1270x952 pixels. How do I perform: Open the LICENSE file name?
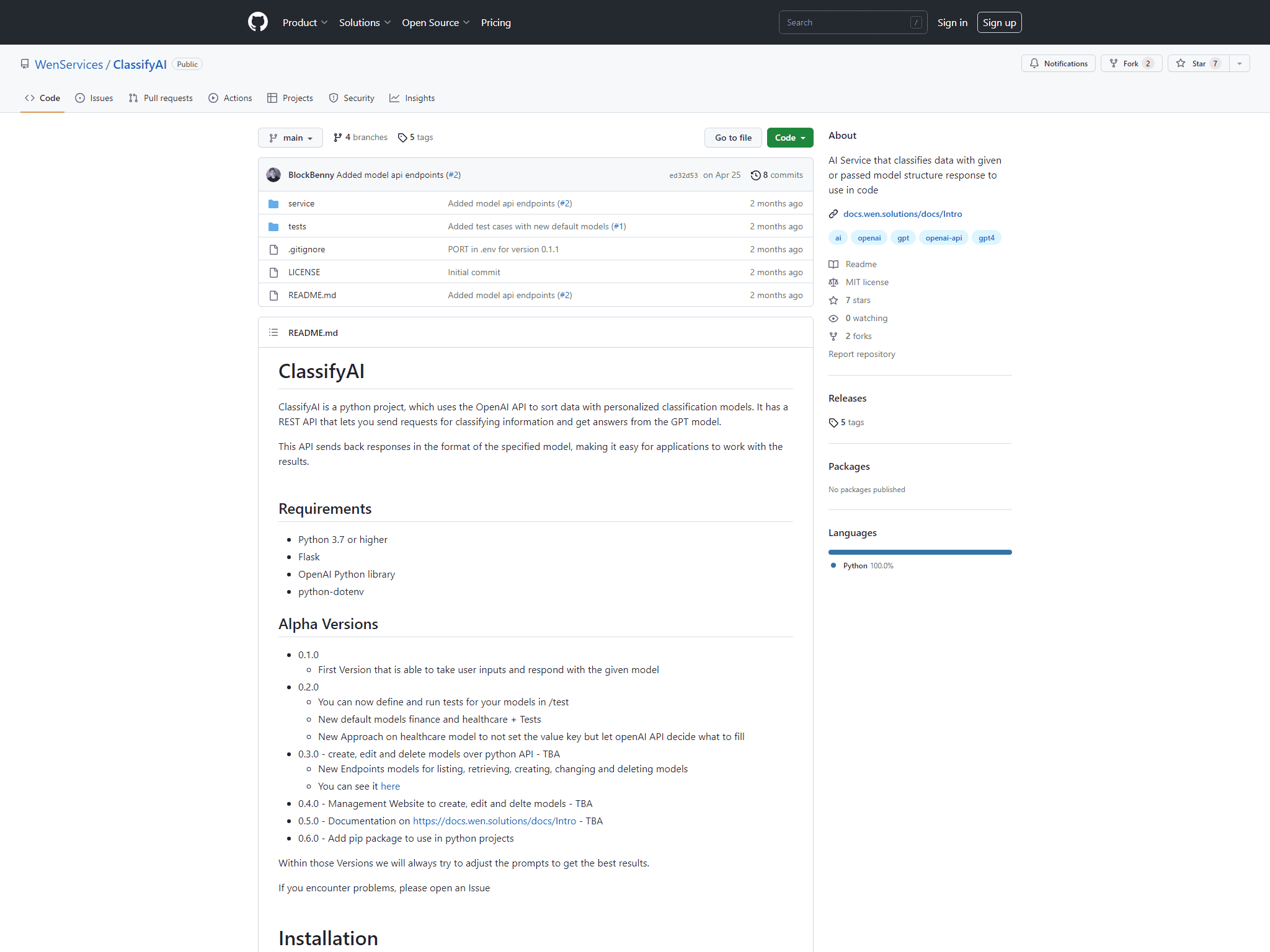tap(304, 272)
